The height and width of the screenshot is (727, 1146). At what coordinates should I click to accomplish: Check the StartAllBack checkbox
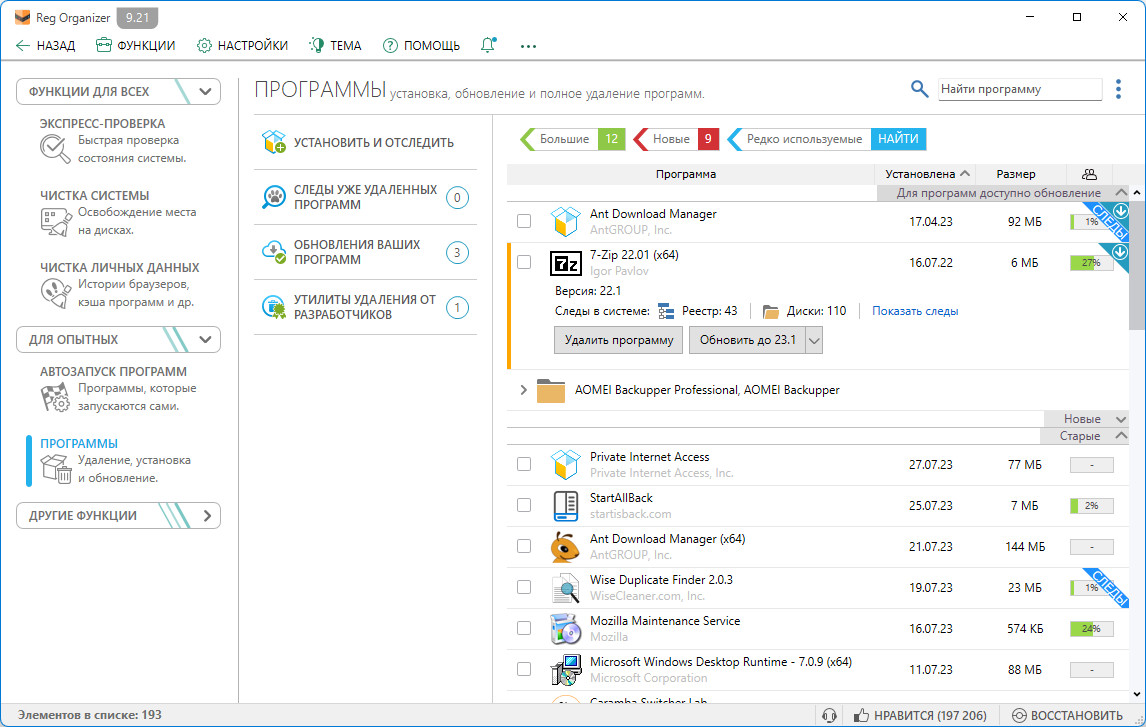pos(524,506)
